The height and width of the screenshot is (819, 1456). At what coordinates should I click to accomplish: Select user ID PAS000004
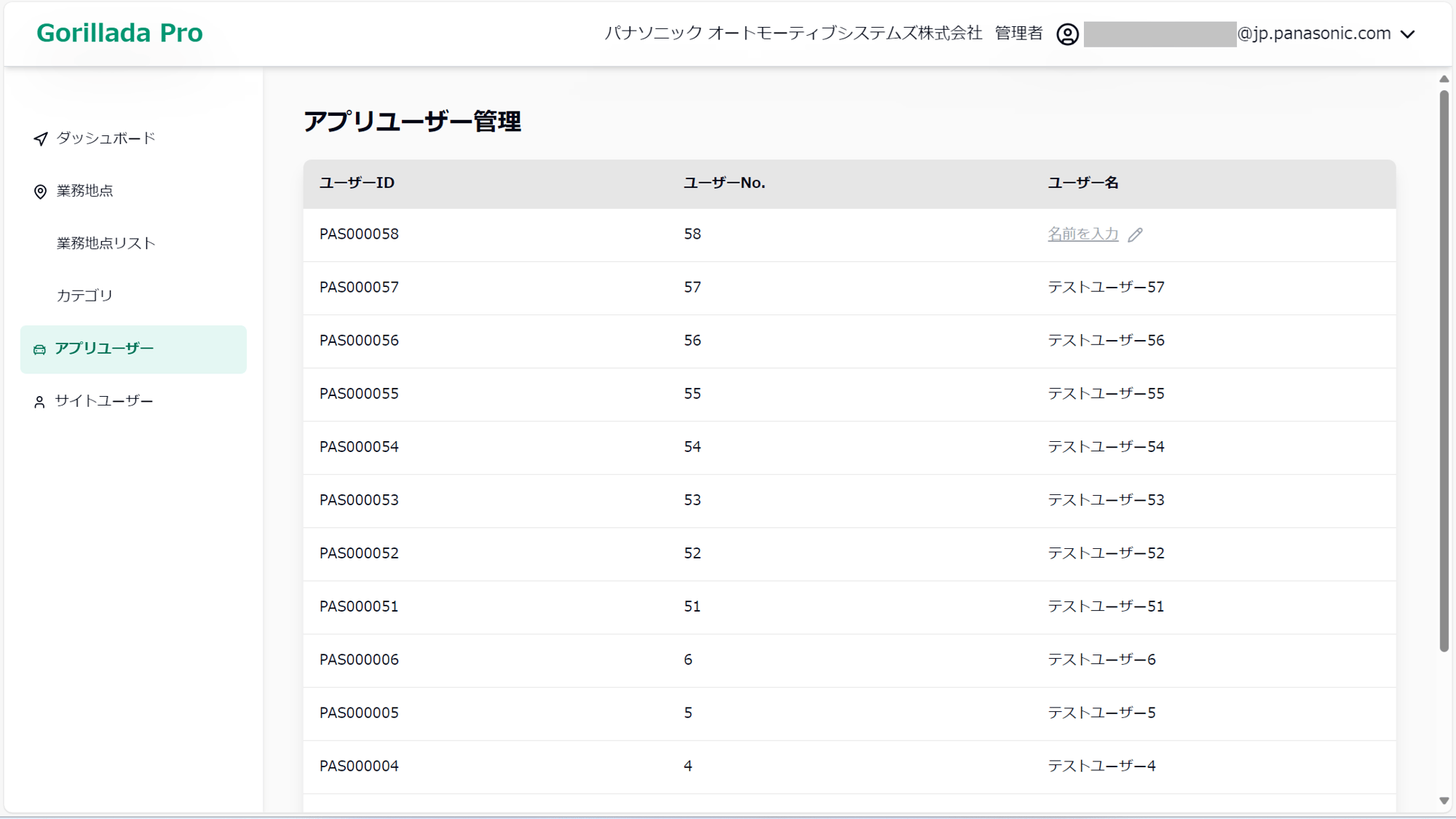click(x=359, y=765)
